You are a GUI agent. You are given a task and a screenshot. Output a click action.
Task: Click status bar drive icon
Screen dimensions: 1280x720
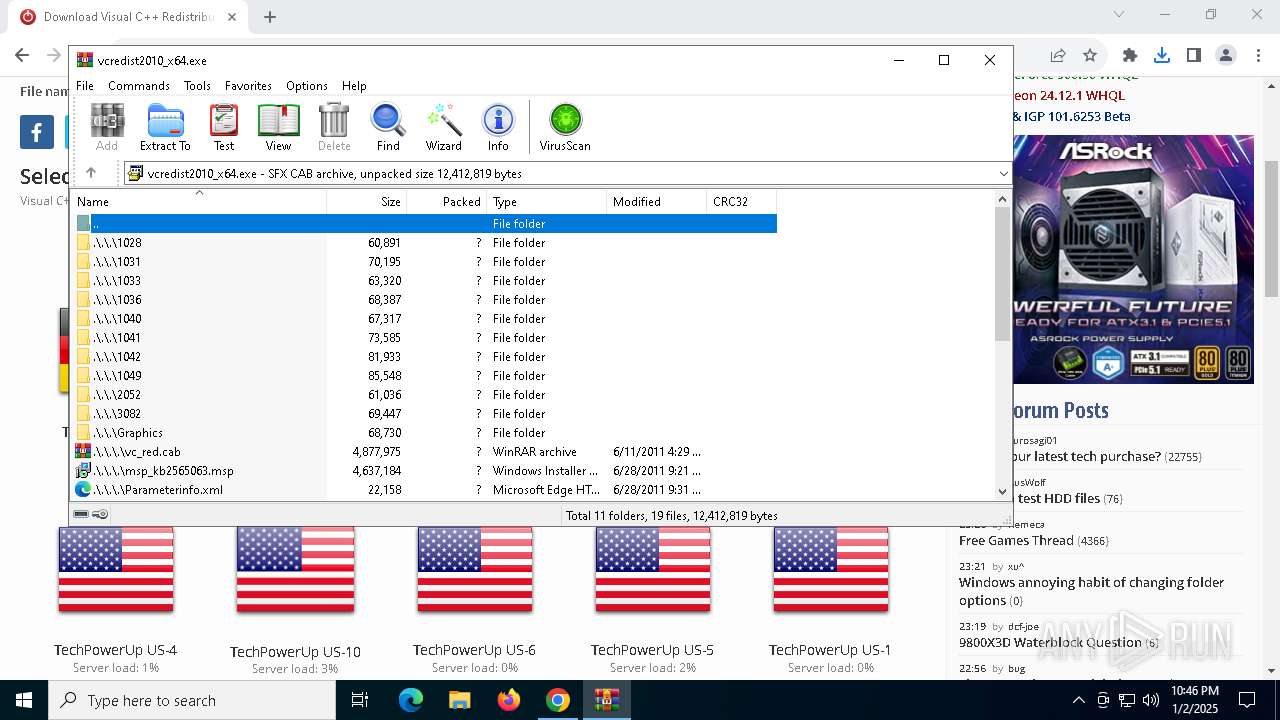(81, 514)
